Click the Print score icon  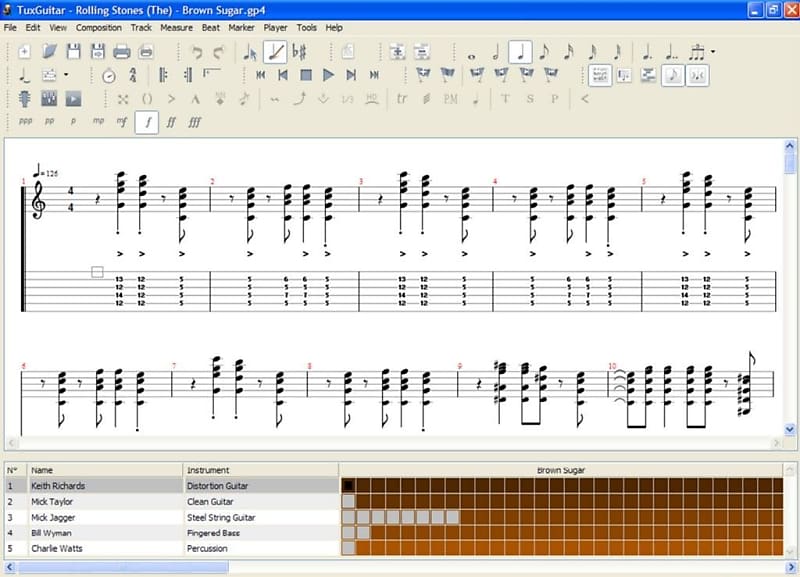(121, 51)
